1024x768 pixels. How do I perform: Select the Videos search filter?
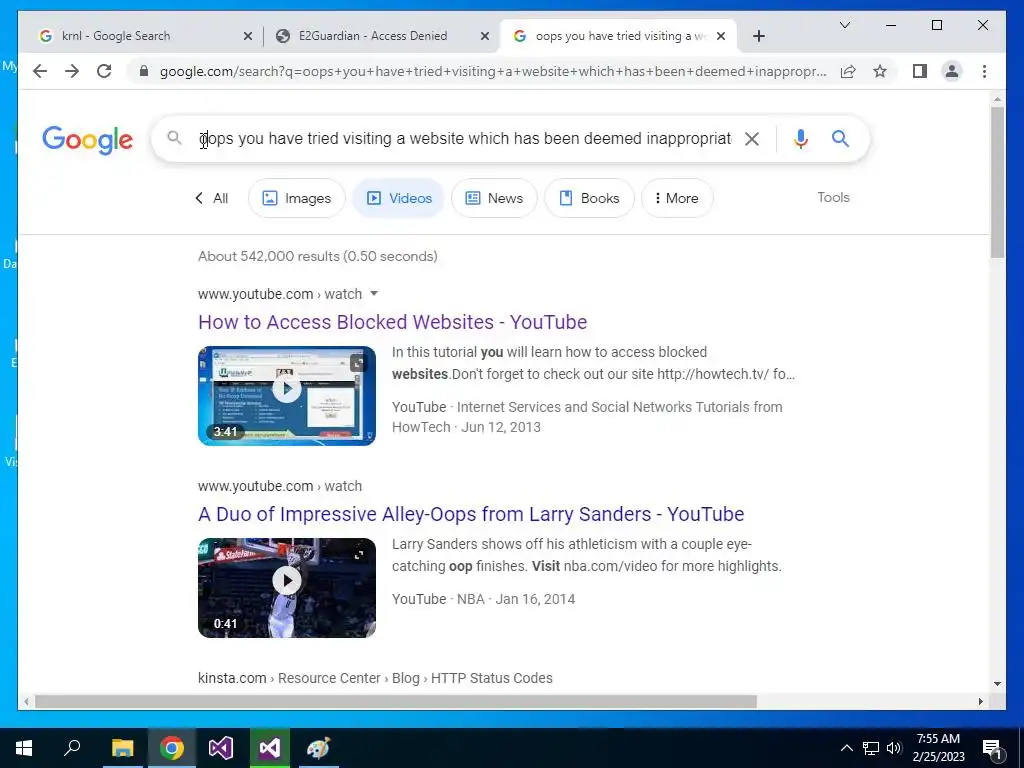coord(398,198)
